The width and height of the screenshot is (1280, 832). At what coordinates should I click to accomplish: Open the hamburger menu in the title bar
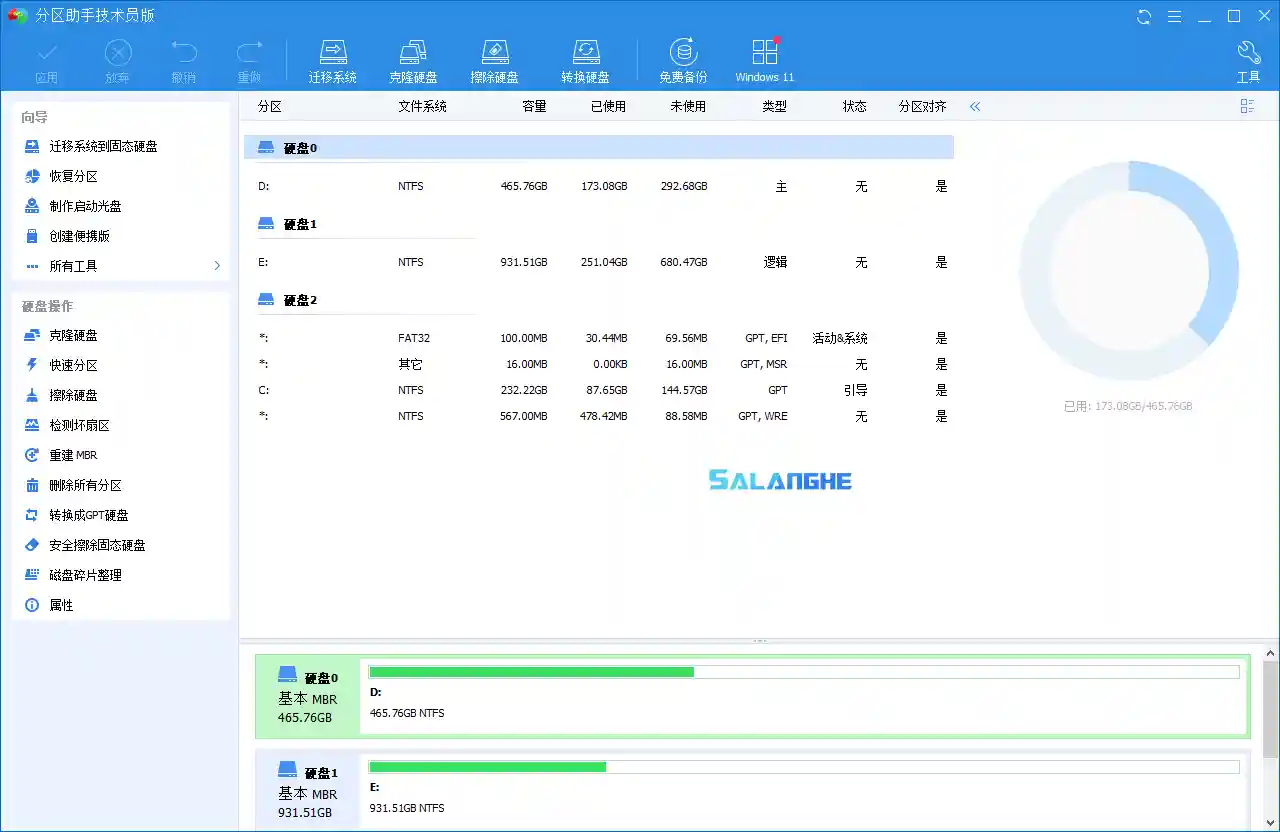coord(1174,16)
